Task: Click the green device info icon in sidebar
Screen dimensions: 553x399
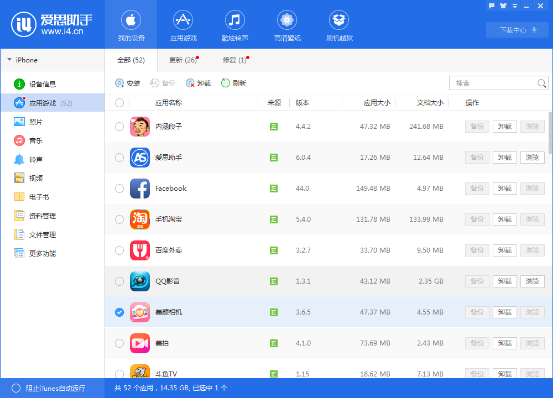Action: (x=19, y=84)
